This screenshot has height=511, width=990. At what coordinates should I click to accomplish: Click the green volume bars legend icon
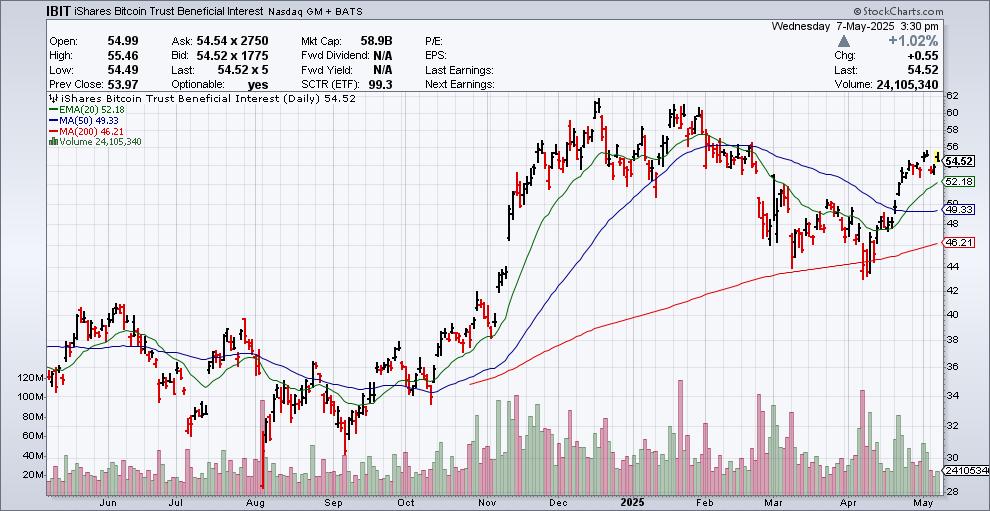pos(50,141)
